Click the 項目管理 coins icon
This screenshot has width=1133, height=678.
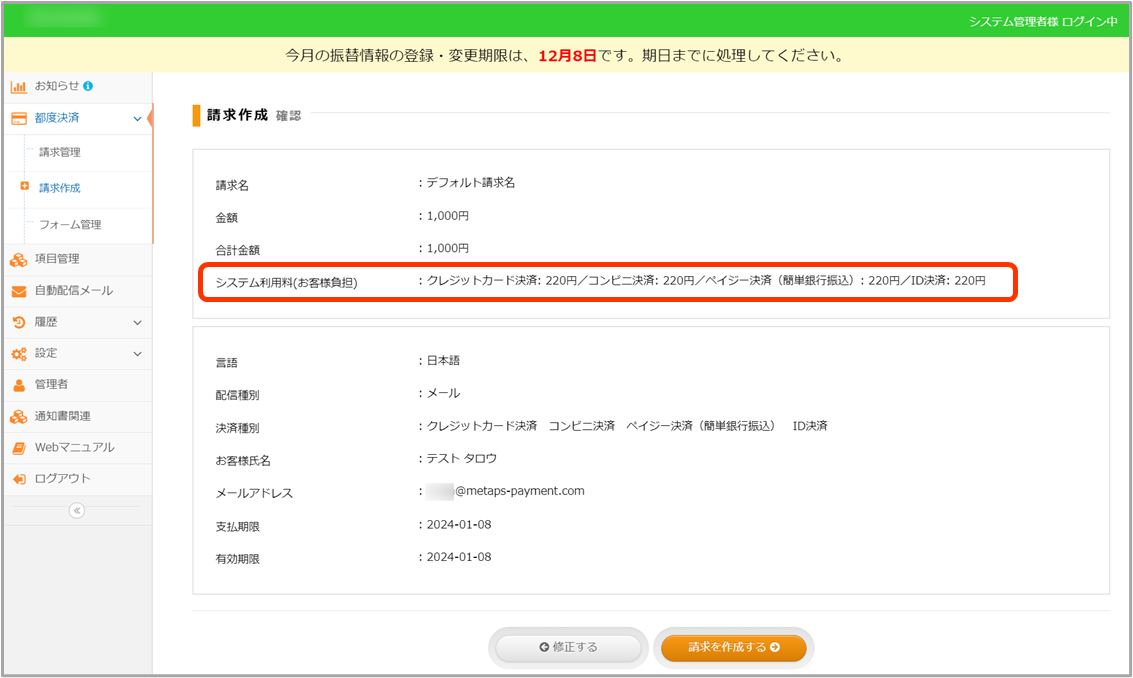(18, 260)
